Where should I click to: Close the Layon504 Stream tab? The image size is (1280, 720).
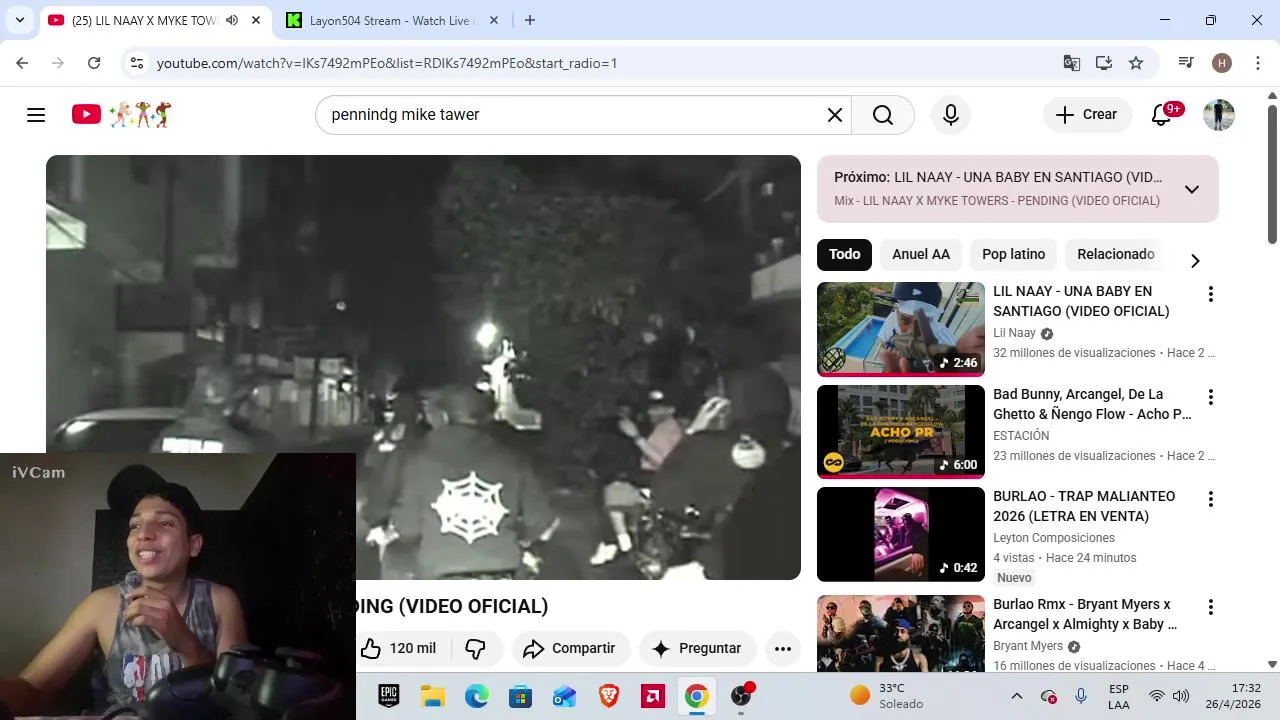(x=495, y=20)
